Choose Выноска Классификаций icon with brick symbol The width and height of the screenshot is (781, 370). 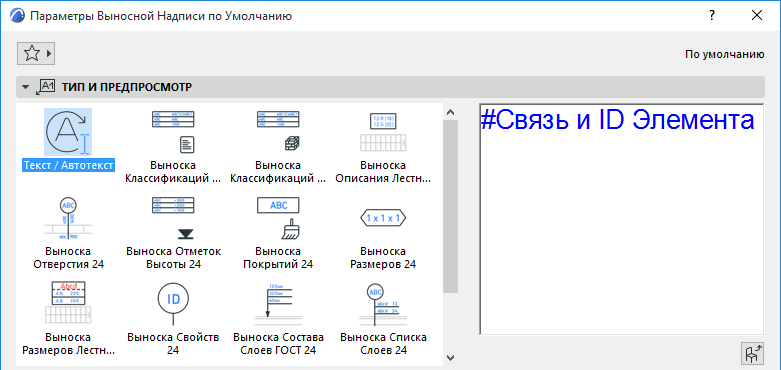pos(278,131)
